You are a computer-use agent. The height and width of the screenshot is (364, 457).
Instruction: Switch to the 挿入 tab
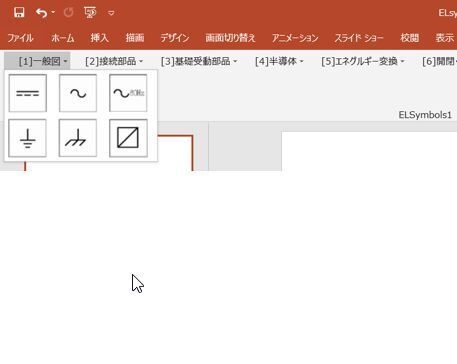100,38
